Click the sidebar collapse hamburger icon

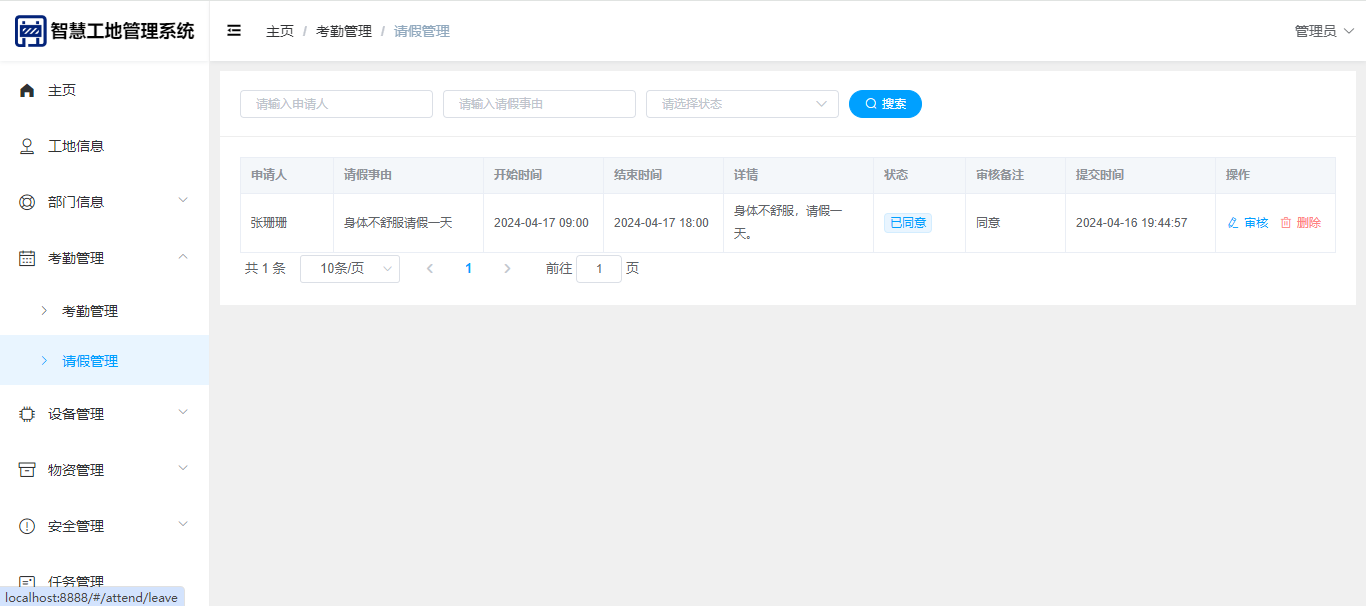234,31
